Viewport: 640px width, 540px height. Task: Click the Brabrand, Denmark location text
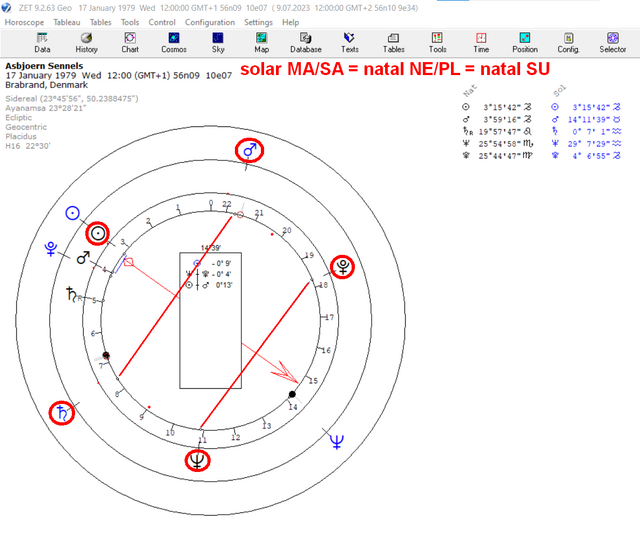coord(47,85)
